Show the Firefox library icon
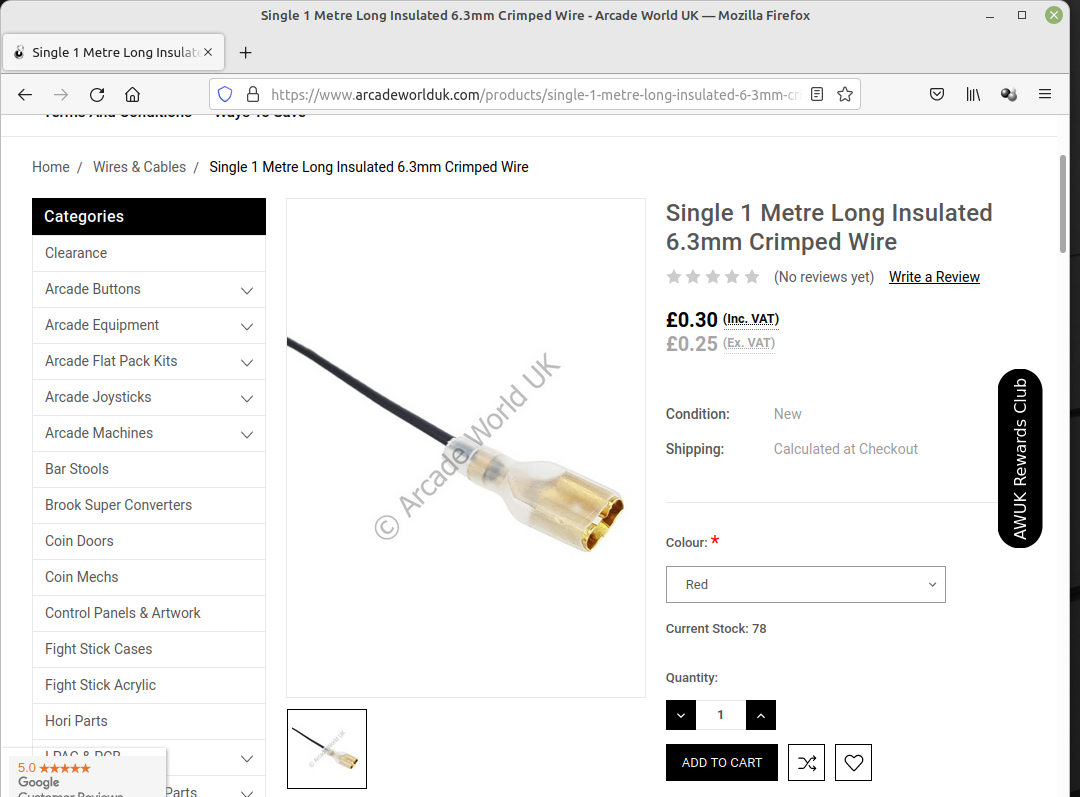Image resolution: width=1080 pixels, height=797 pixels. pos(973,94)
